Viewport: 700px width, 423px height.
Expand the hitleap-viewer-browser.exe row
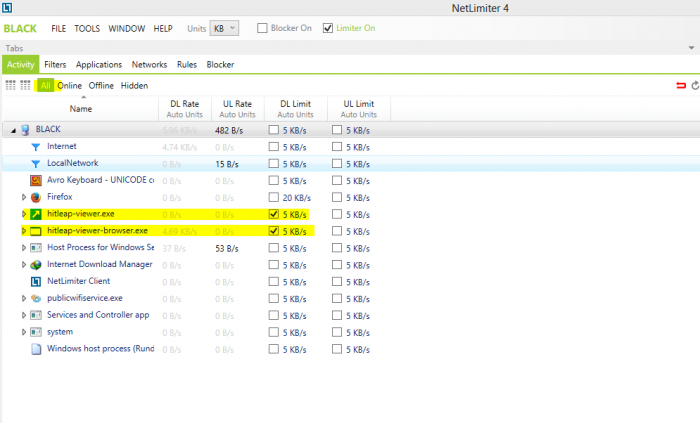coord(24,231)
